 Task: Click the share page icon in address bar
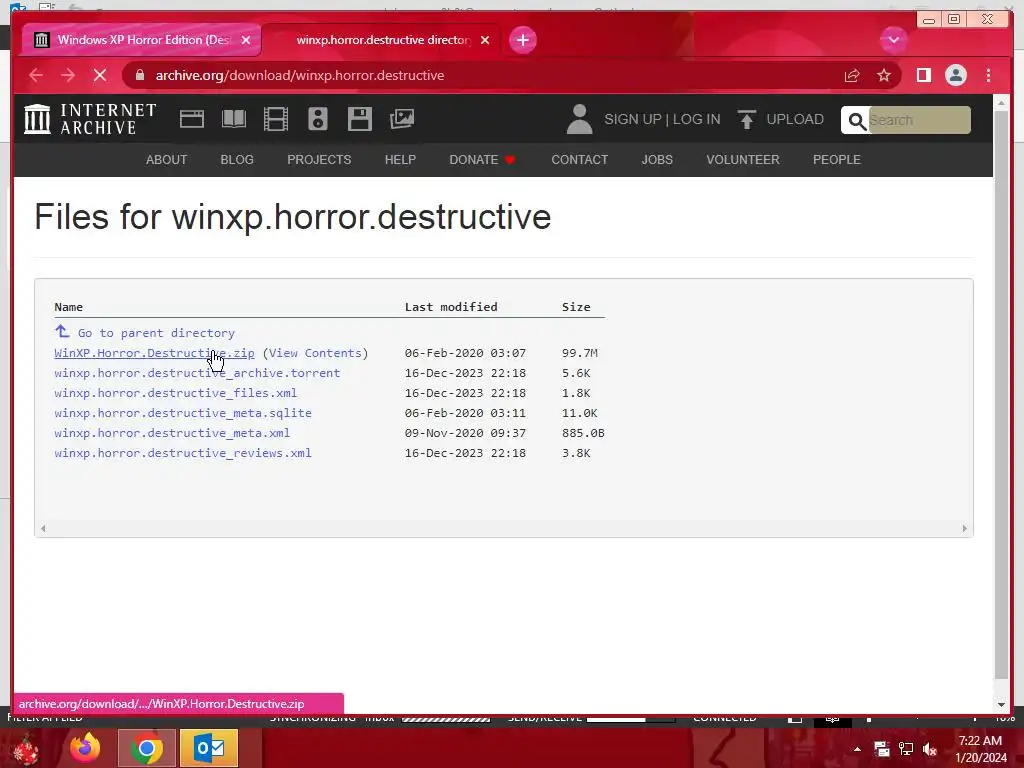pyautogui.click(x=852, y=76)
